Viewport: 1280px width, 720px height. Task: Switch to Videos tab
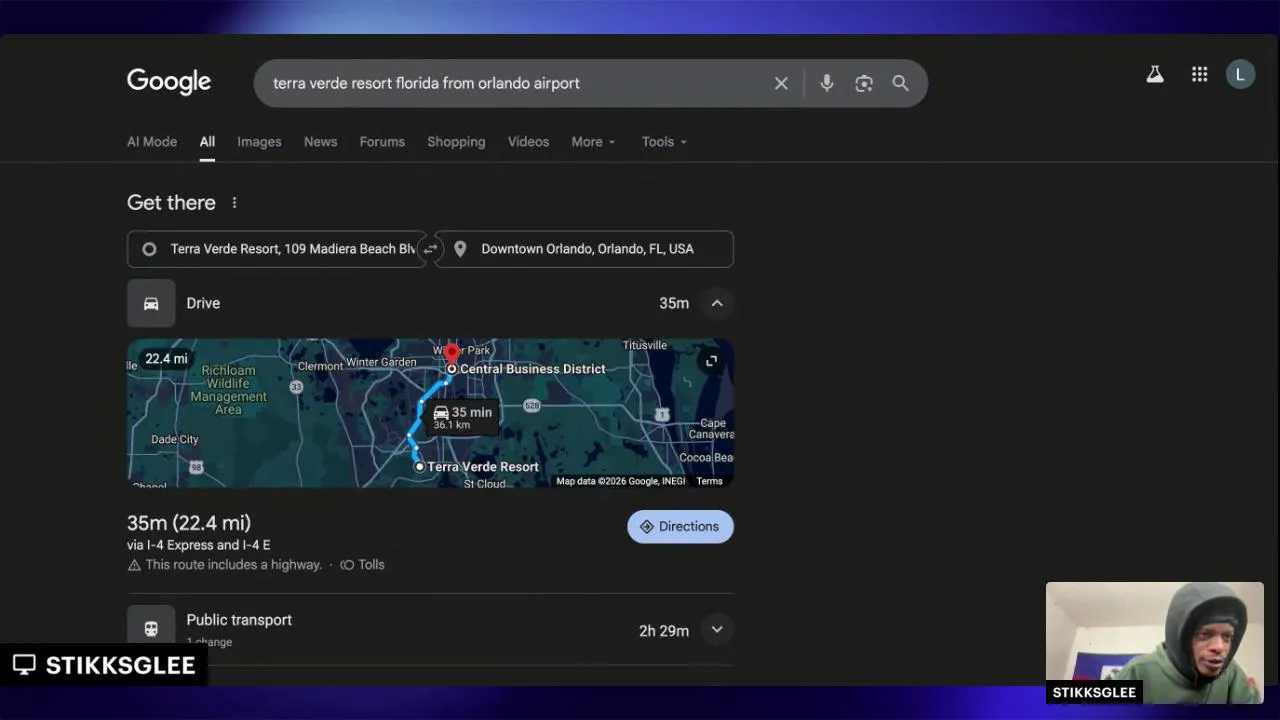tap(528, 142)
